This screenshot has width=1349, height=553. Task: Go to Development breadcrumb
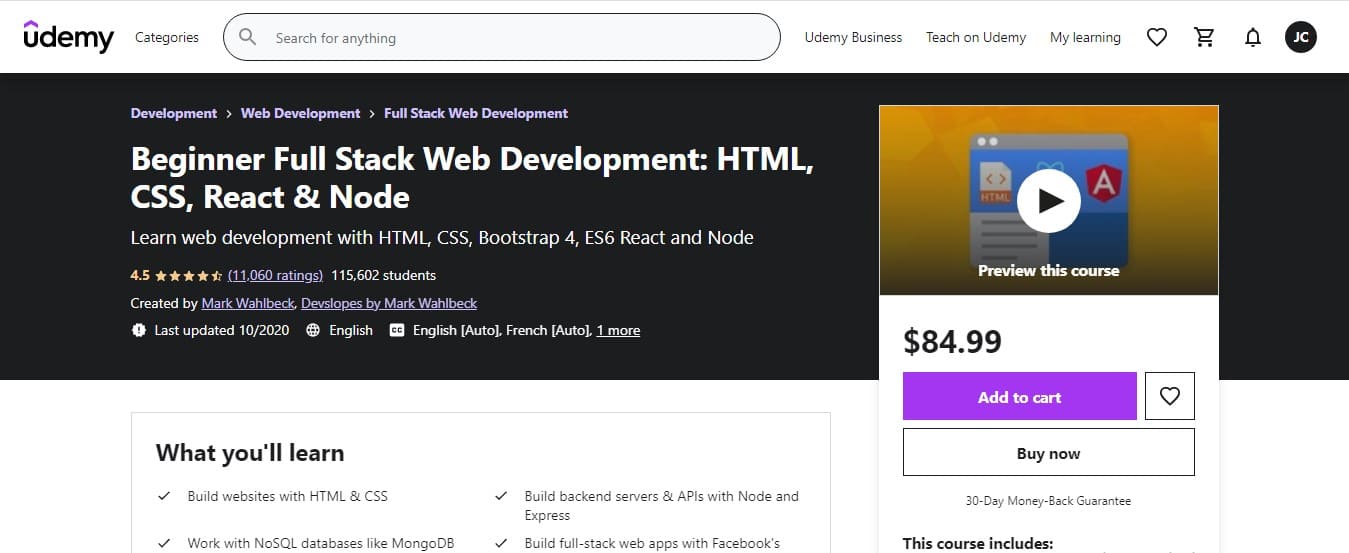[x=174, y=113]
